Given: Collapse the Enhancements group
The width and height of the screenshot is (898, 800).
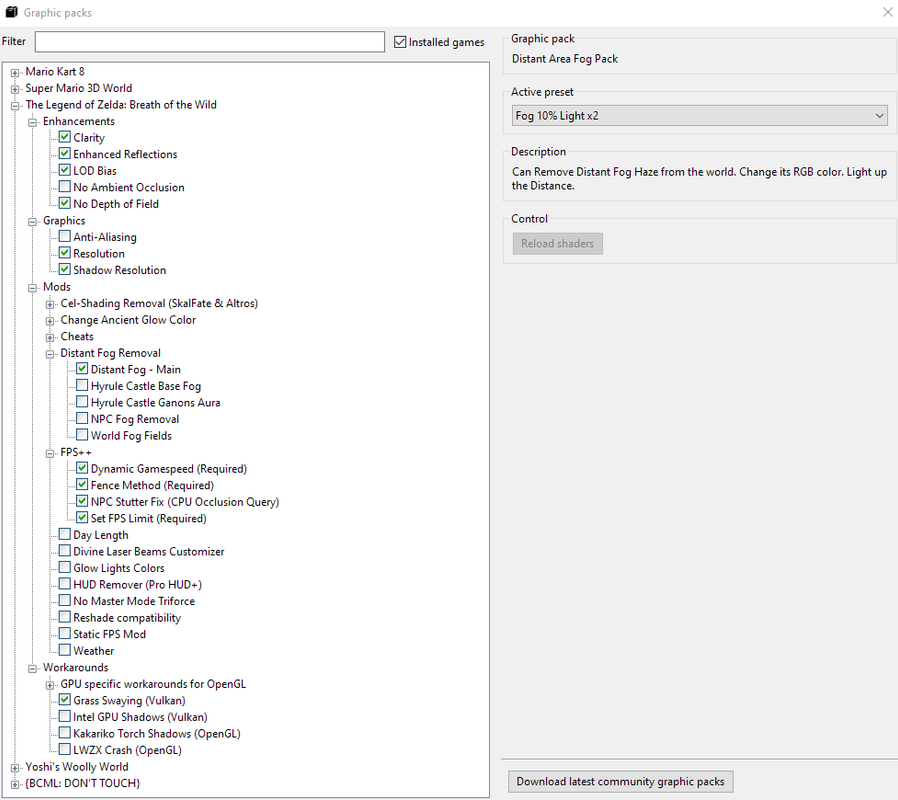Looking at the screenshot, I should [33, 123].
